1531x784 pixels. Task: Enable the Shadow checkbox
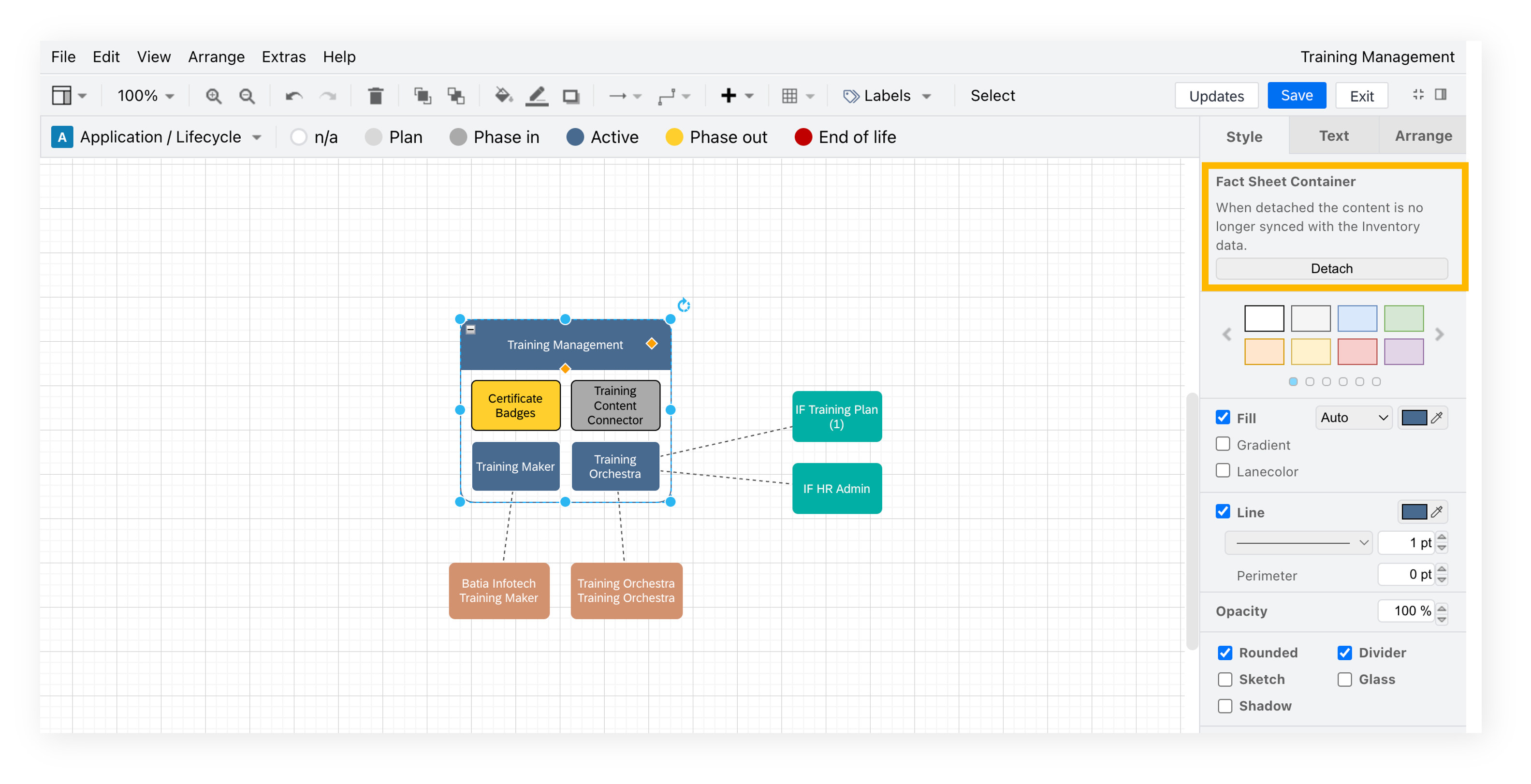(x=1225, y=706)
